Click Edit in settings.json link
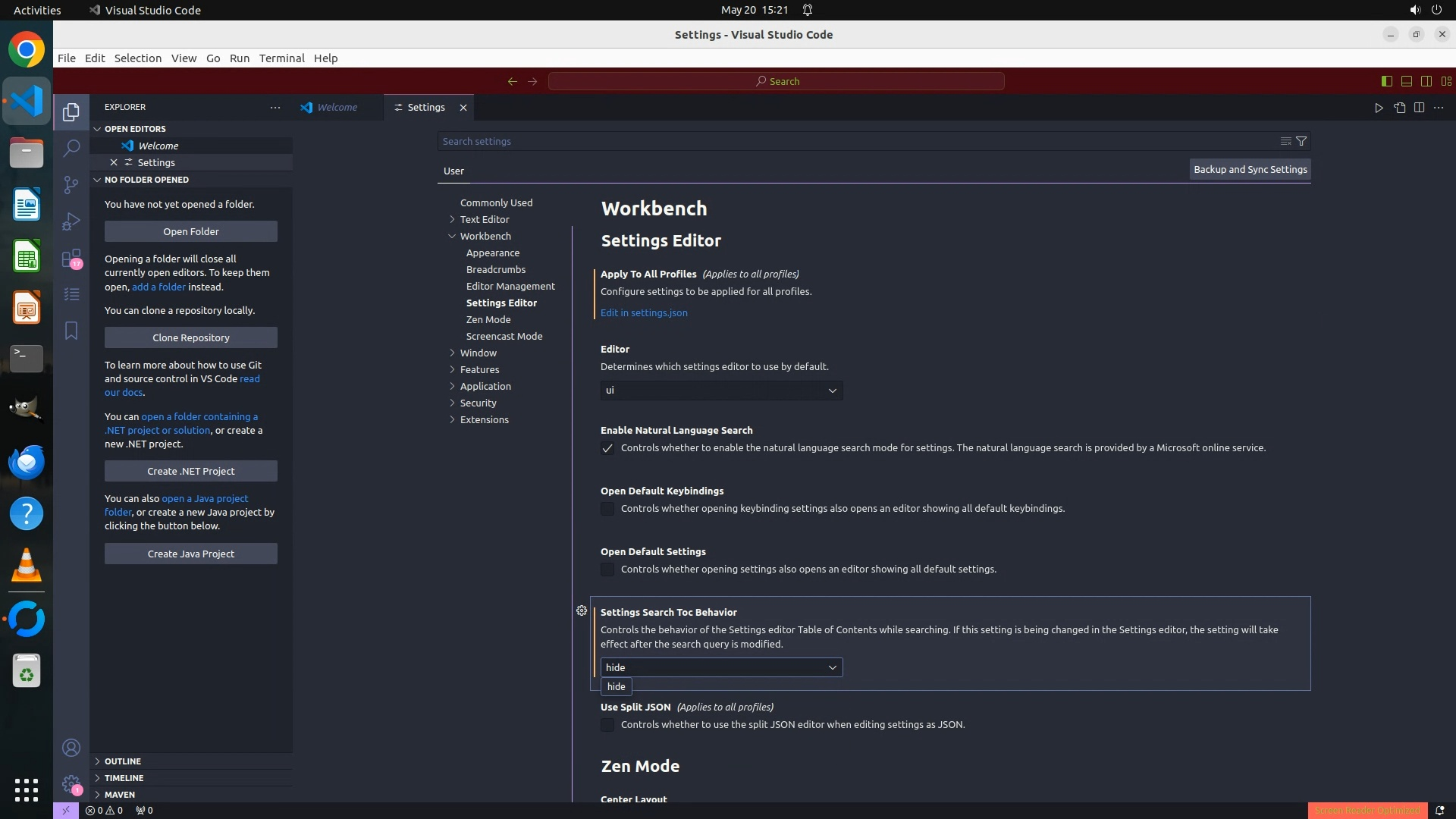Screen dimensions: 1456x819 [x=644, y=312]
